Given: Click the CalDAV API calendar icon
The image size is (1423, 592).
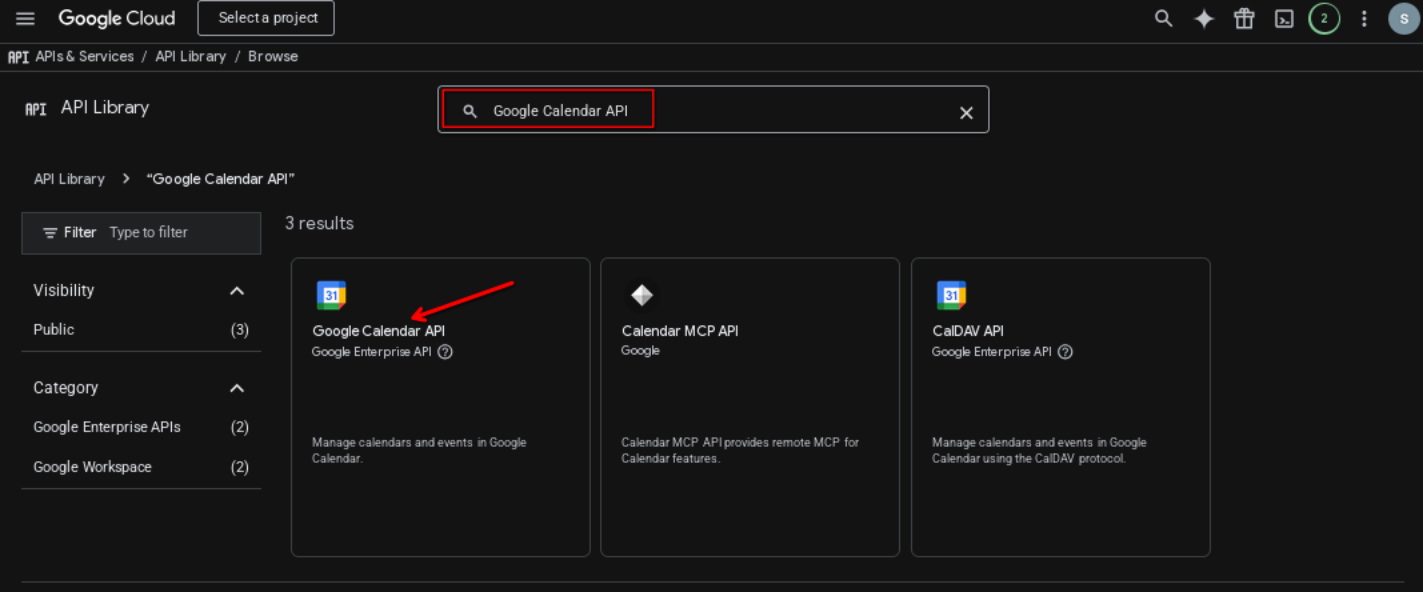Looking at the screenshot, I should click(951, 295).
